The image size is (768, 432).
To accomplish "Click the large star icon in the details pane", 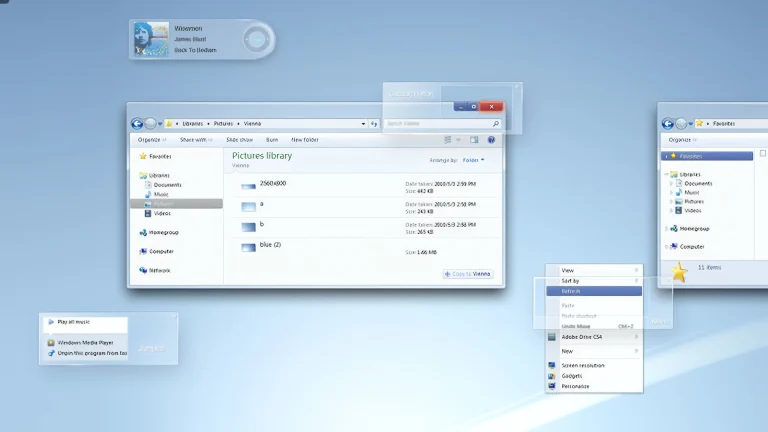I will pos(679,272).
